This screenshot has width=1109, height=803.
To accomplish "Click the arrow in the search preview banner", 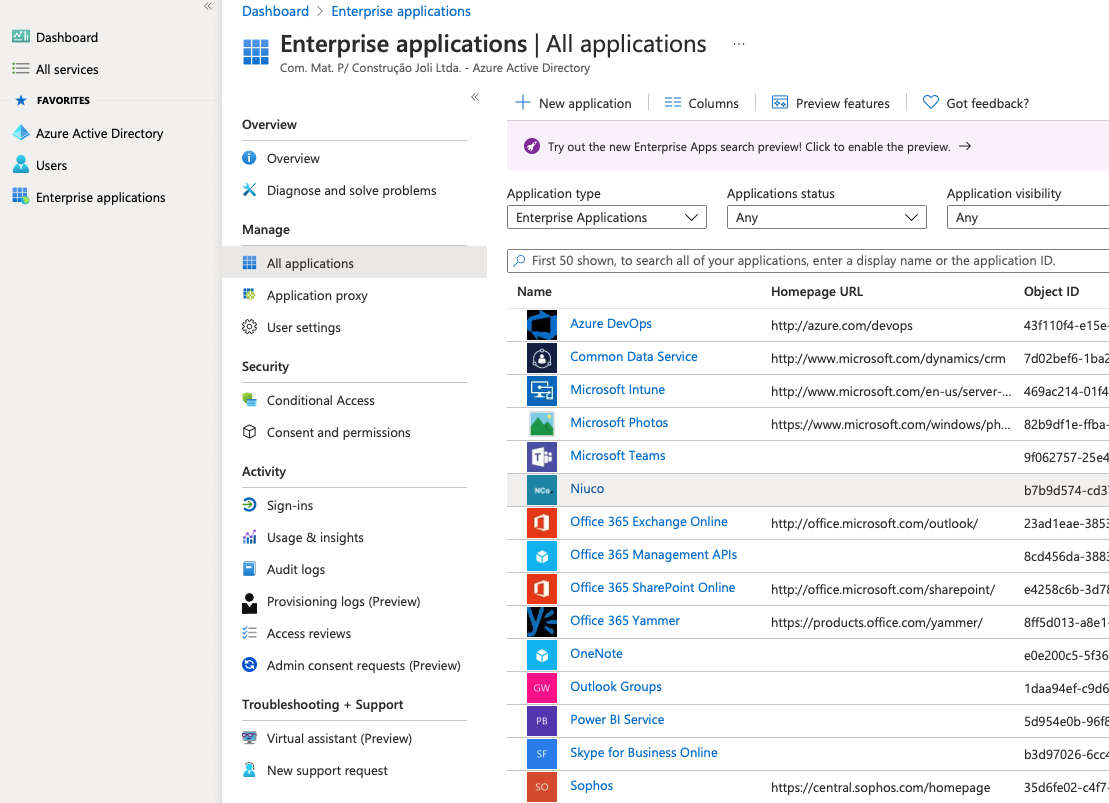I will [x=965, y=146].
